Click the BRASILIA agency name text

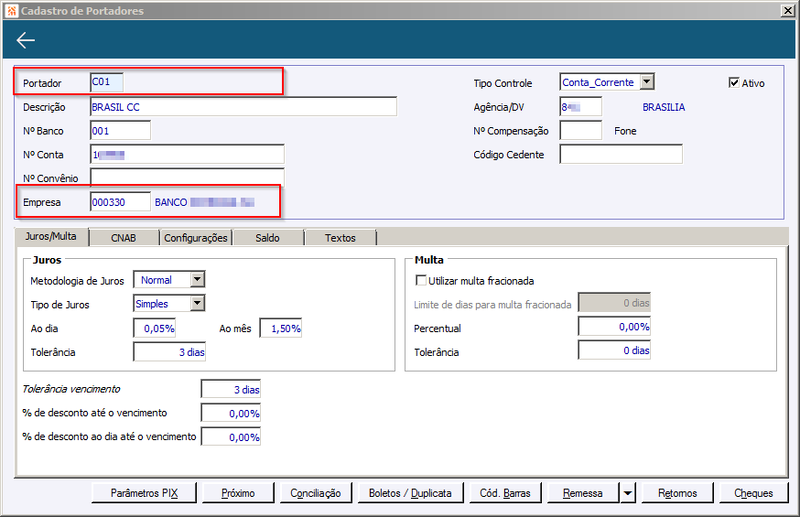tap(664, 107)
